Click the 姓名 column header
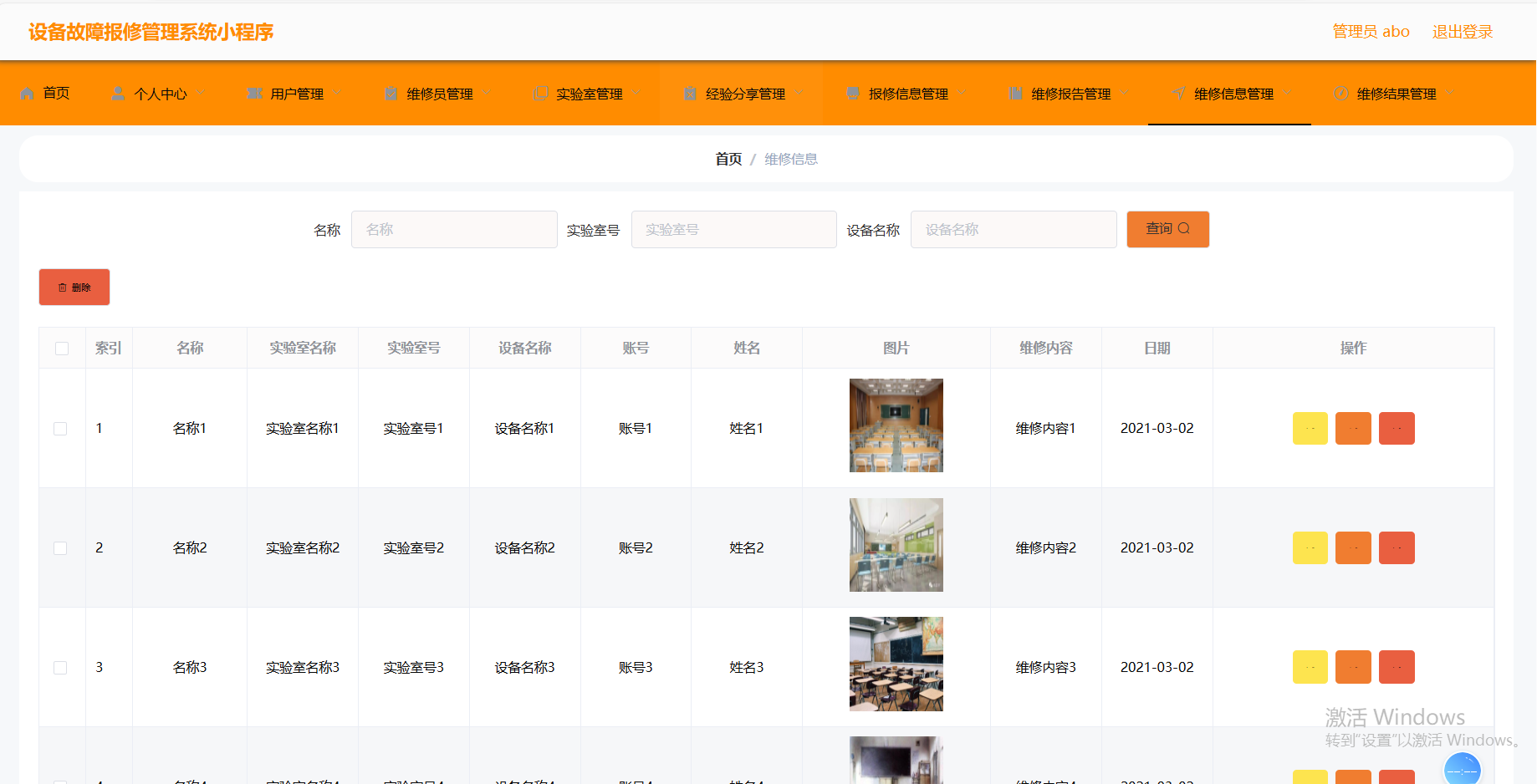The width and height of the screenshot is (1537, 784). click(x=747, y=348)
